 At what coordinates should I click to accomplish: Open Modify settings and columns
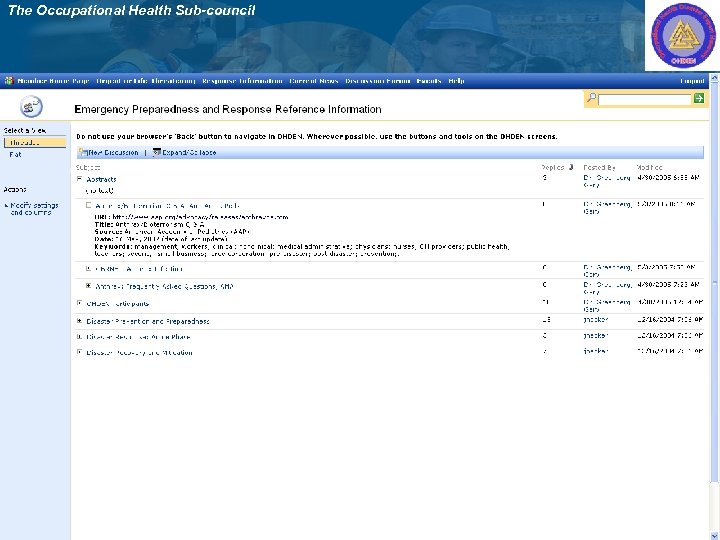[34, 209]
